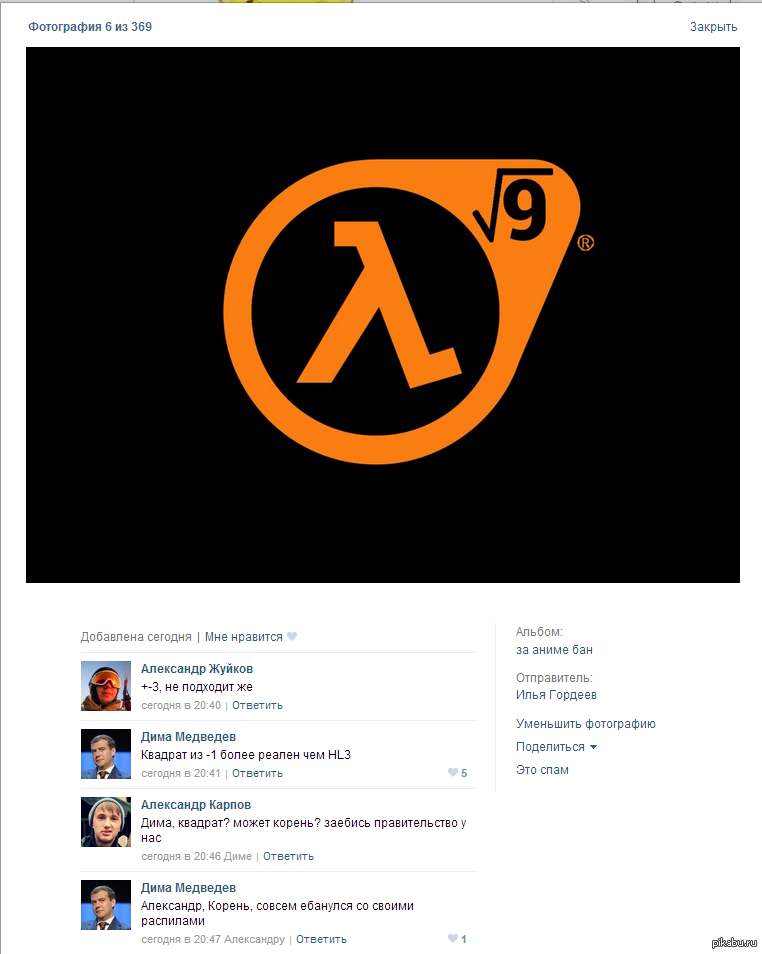Click the avatar beside the 20:47 comment
762x954 pixels.
[x=106, y=905]
